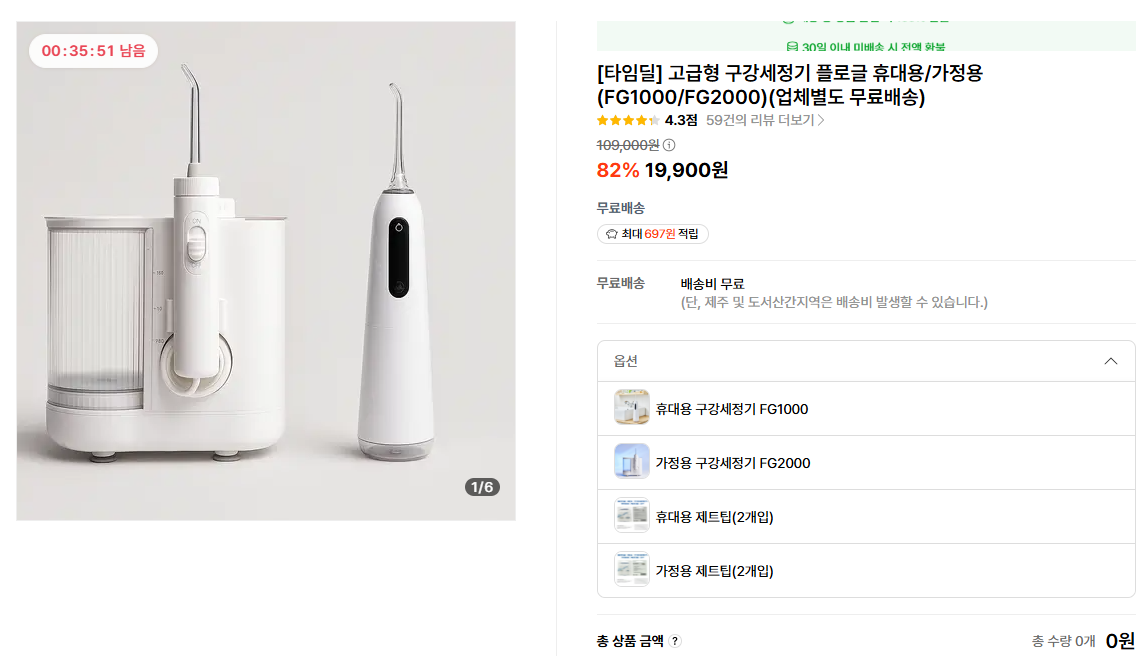1143x656 pixels.
Task: Click the FG2000 home irrigator option thumbnail
Action: click(x=632, y=462)
